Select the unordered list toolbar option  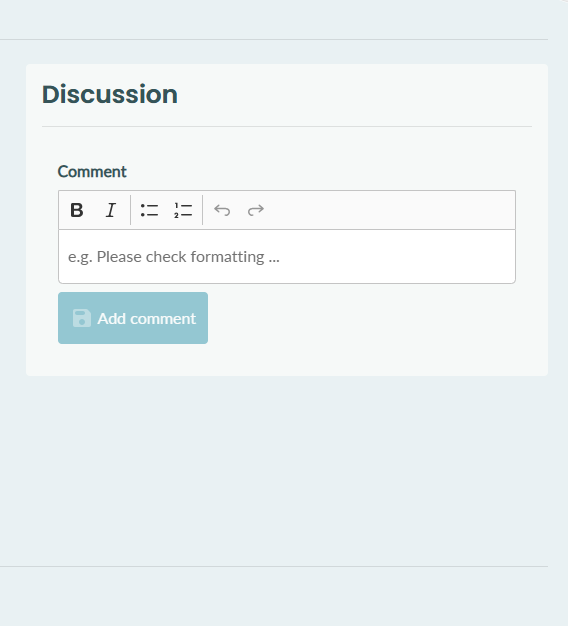(149, 210)
